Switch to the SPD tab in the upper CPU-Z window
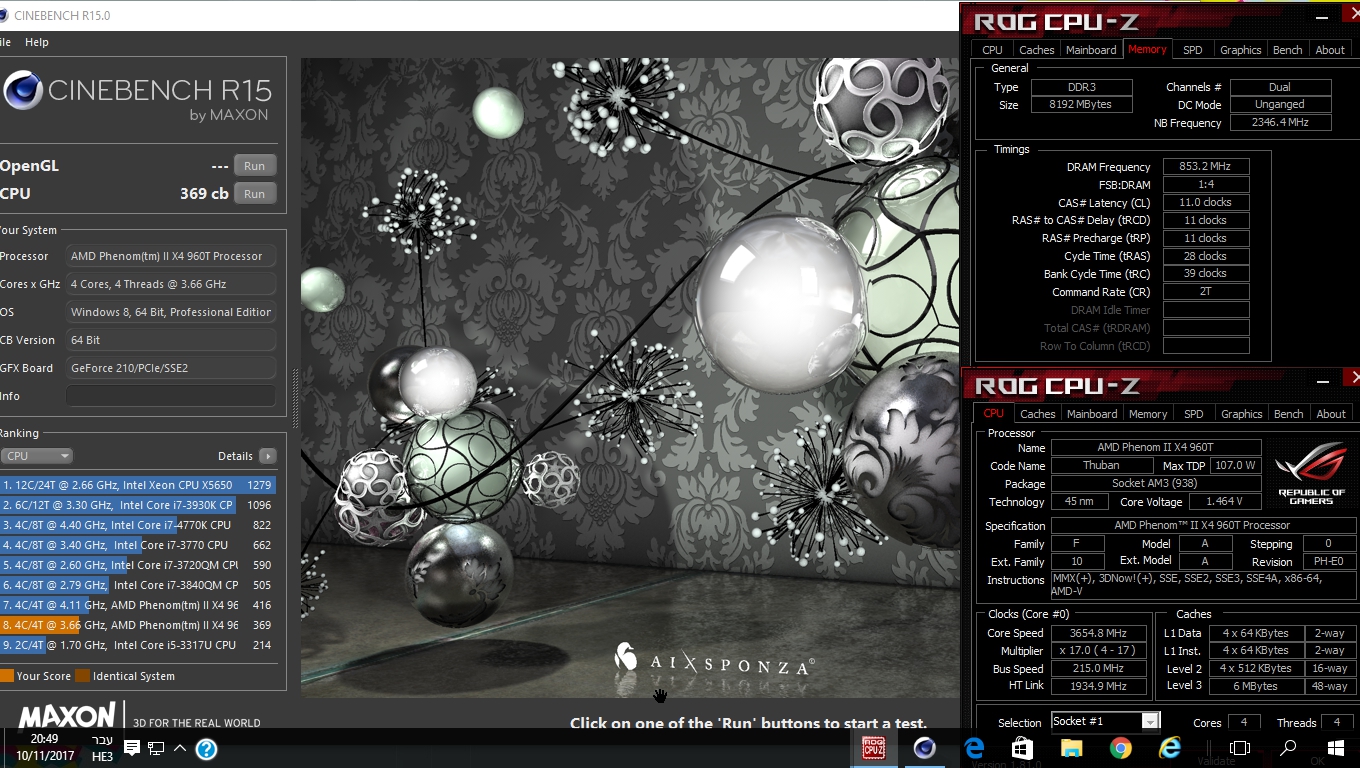 coord(1193,50)
